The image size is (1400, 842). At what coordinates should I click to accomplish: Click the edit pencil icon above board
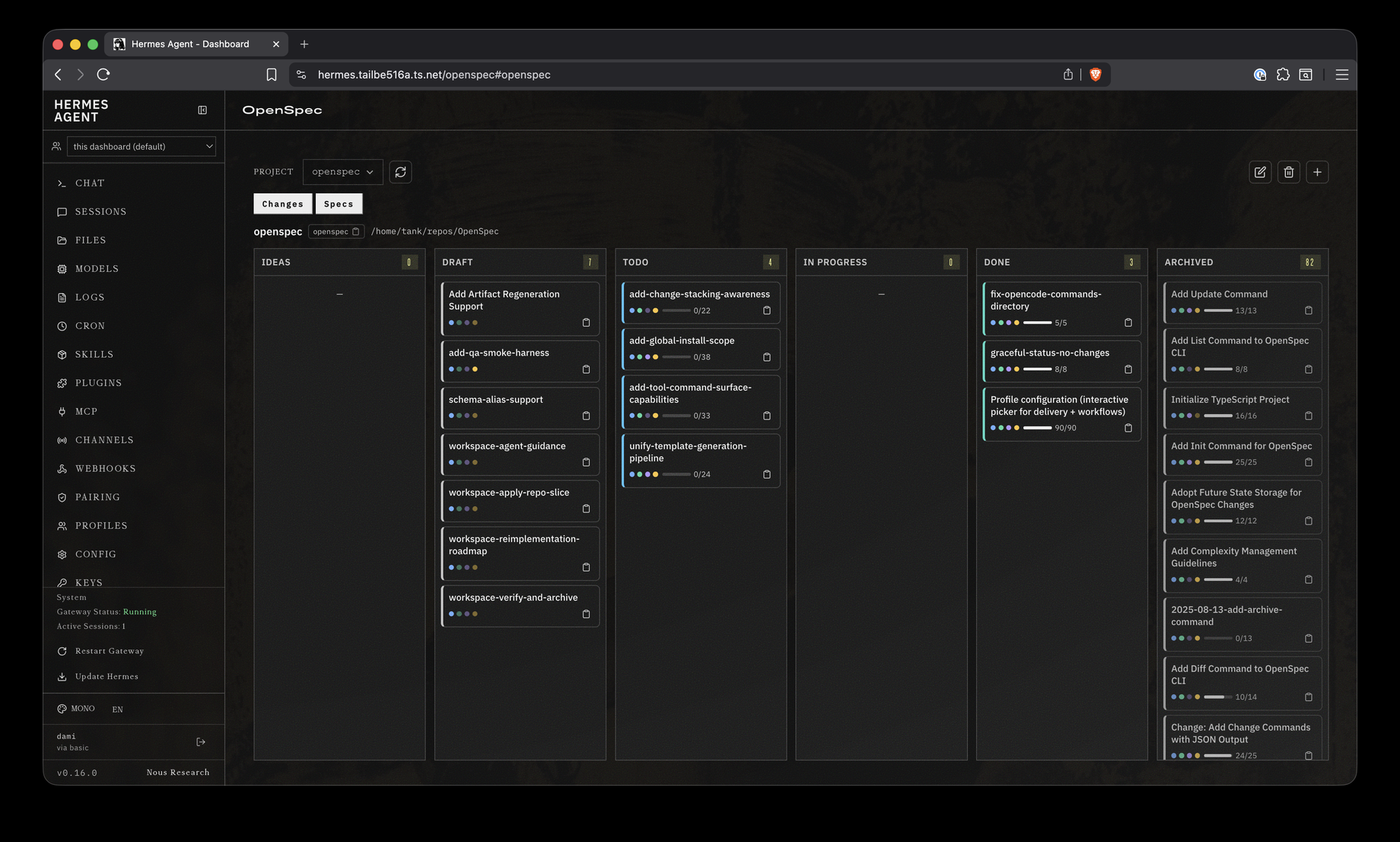pos(1260,172)
